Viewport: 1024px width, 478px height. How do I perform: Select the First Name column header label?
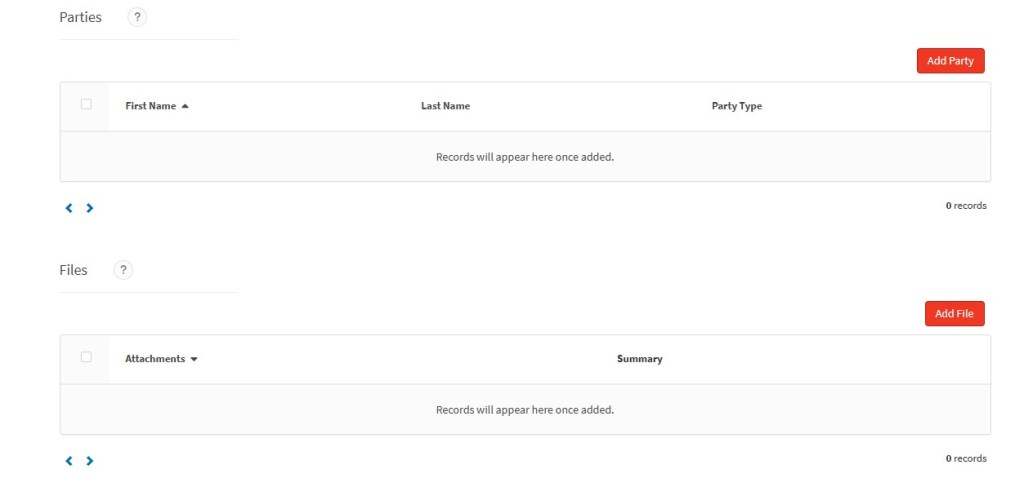pos(151,106)
